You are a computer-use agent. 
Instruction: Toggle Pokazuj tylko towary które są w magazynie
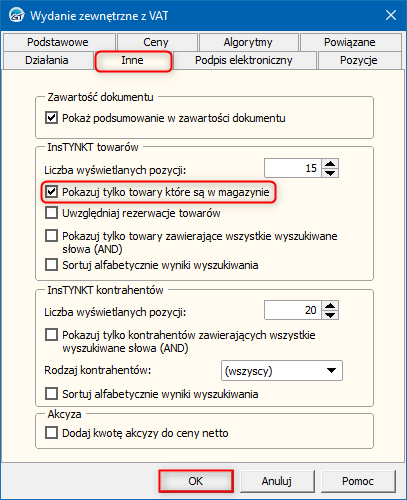pyautogui.click(x=51, y=192)
